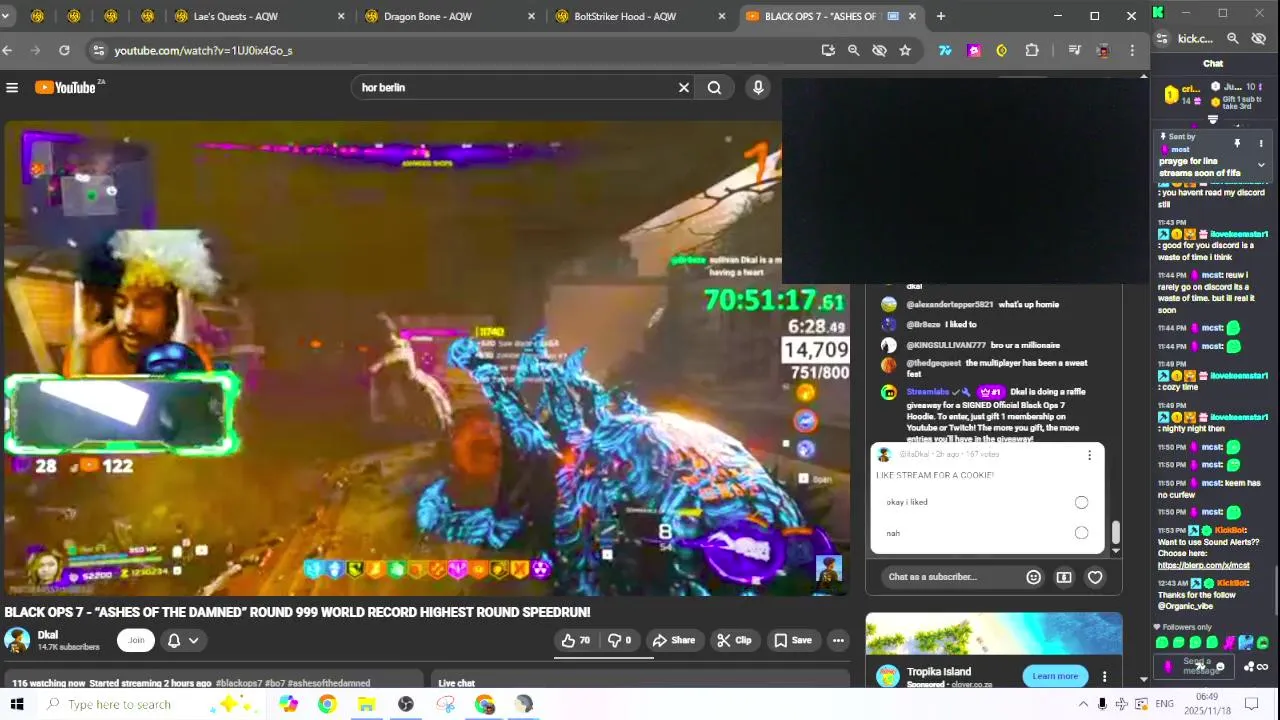The image size is (1280, 720).
Task: Select 'nah' poll option
Action: point(1081,533)
